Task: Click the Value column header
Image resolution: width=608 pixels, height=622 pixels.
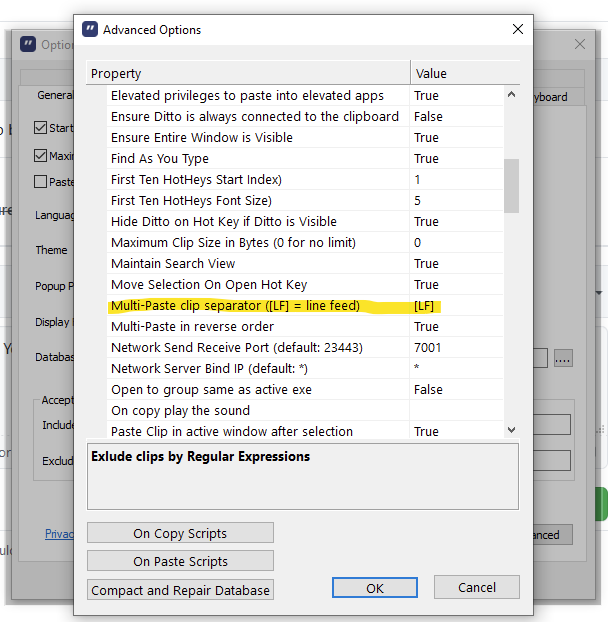Action: pos(465,73)
